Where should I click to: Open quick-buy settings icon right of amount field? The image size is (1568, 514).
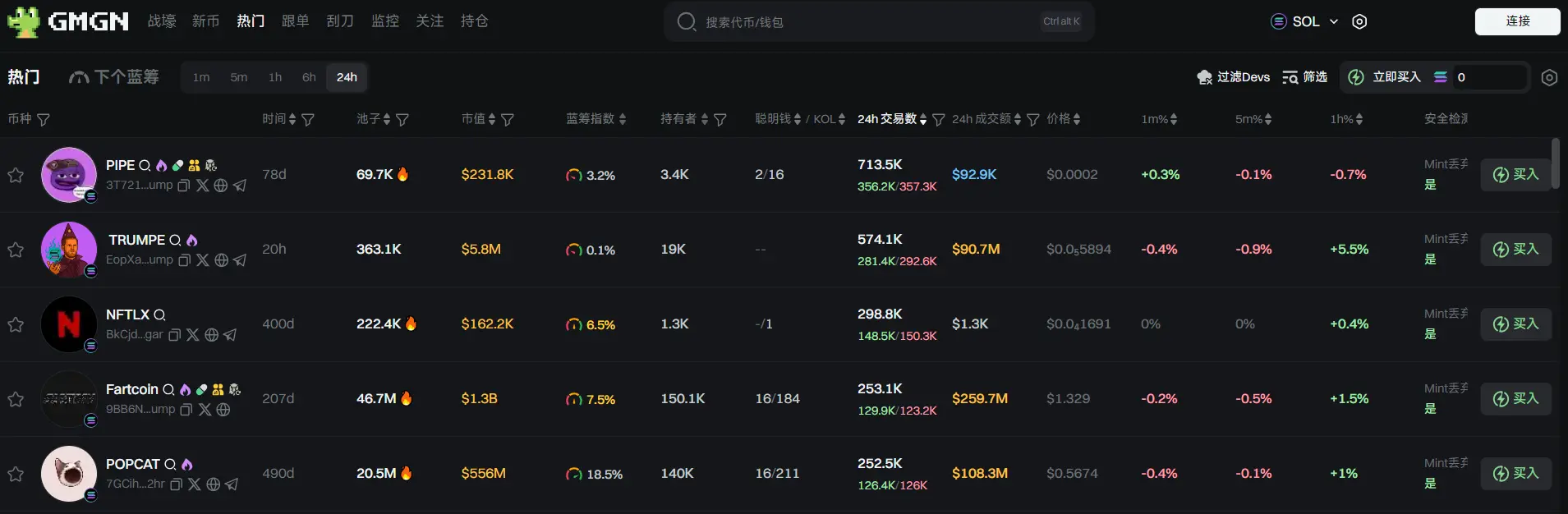(x=1549, y=77)
